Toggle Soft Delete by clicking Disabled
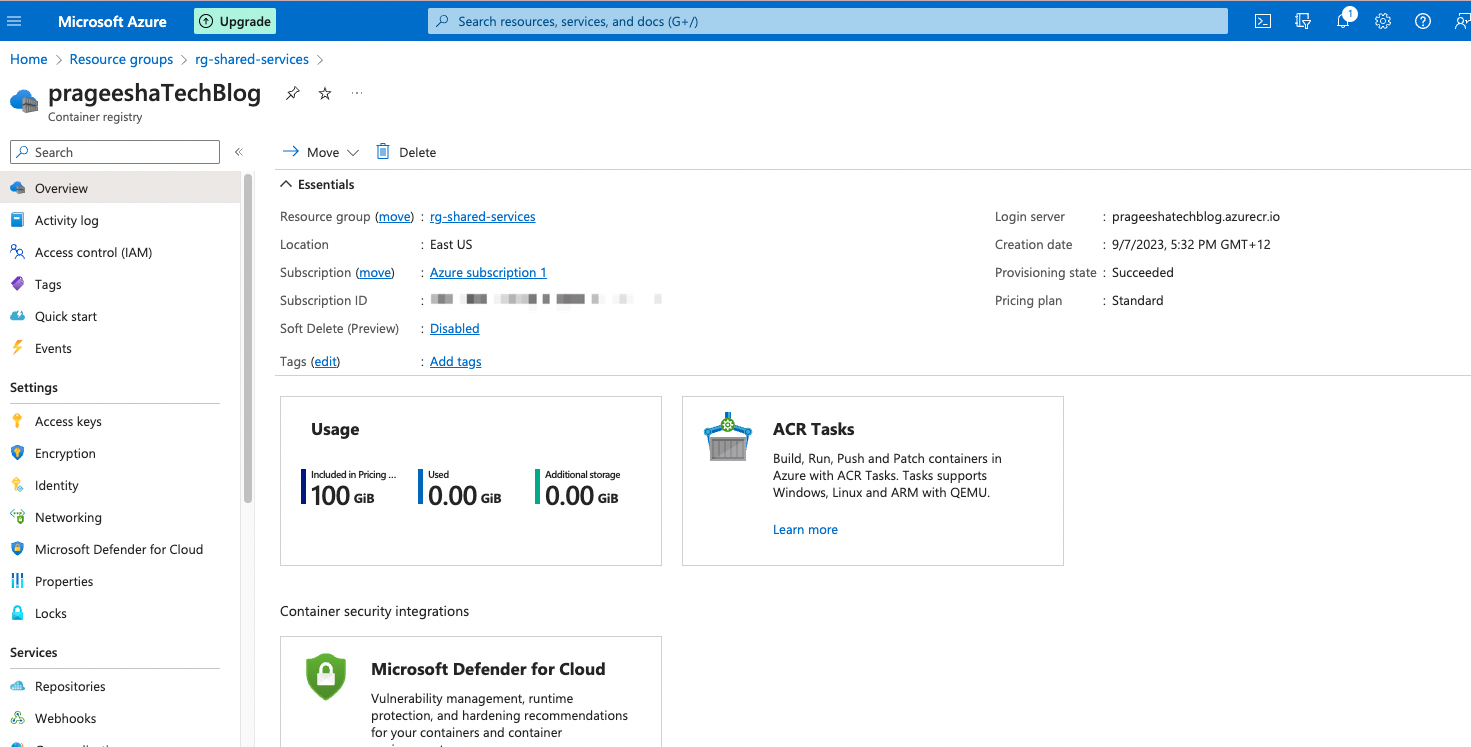 point(454,328)
